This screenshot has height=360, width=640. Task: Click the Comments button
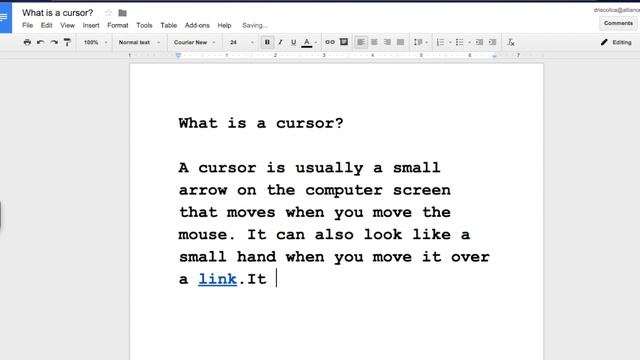click(618, 23)
